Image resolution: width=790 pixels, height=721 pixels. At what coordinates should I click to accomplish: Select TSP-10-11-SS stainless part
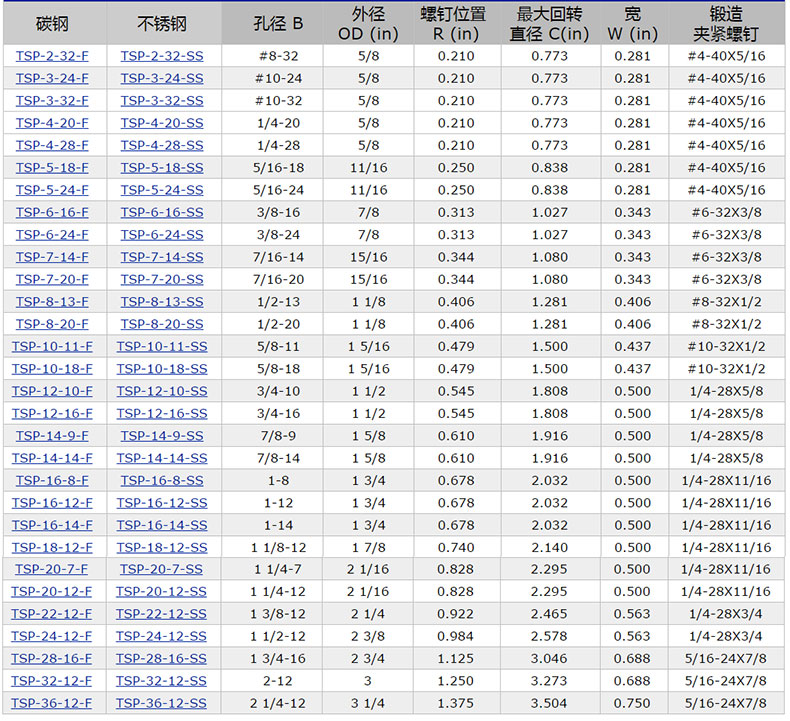pyautogui.click(x=161, y=346)
